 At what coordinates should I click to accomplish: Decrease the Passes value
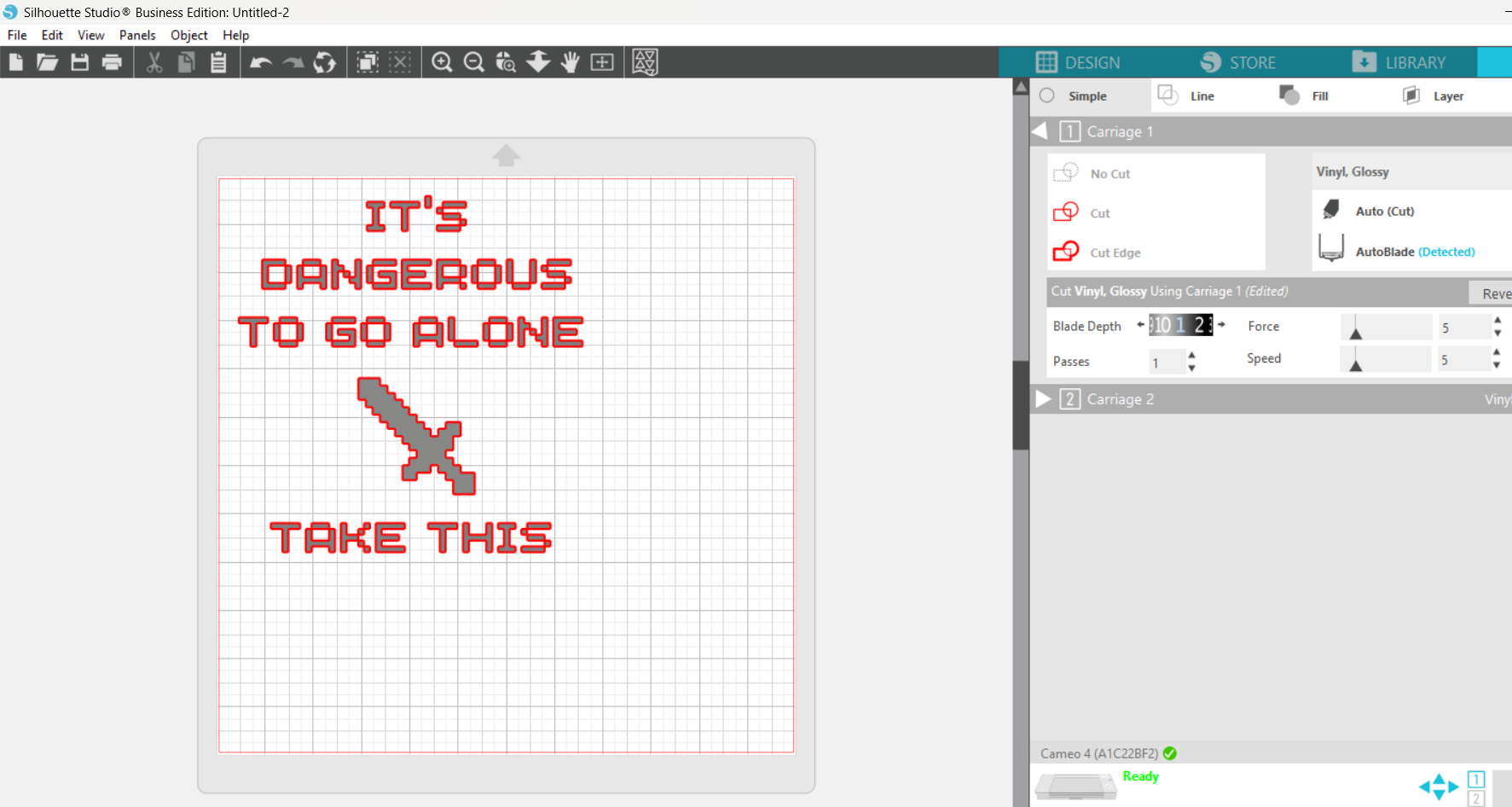(x=1192, y=368)
